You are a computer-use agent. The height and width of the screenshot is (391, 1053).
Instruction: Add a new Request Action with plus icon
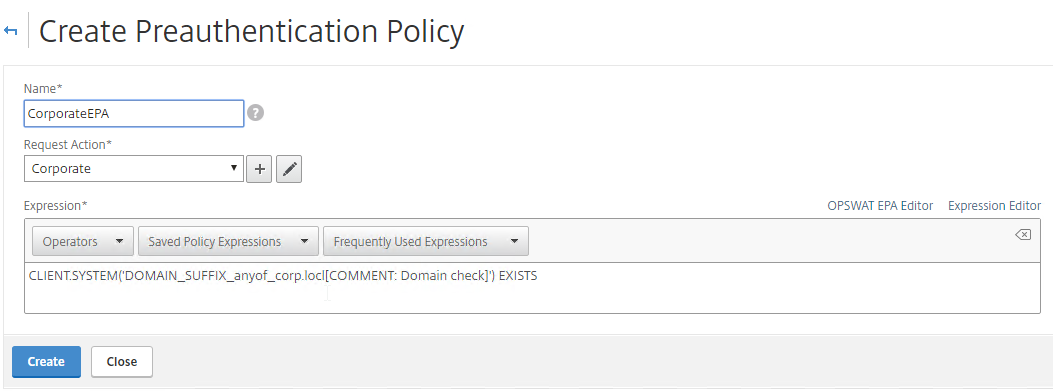pyautogui.click(x=259, y=169)
